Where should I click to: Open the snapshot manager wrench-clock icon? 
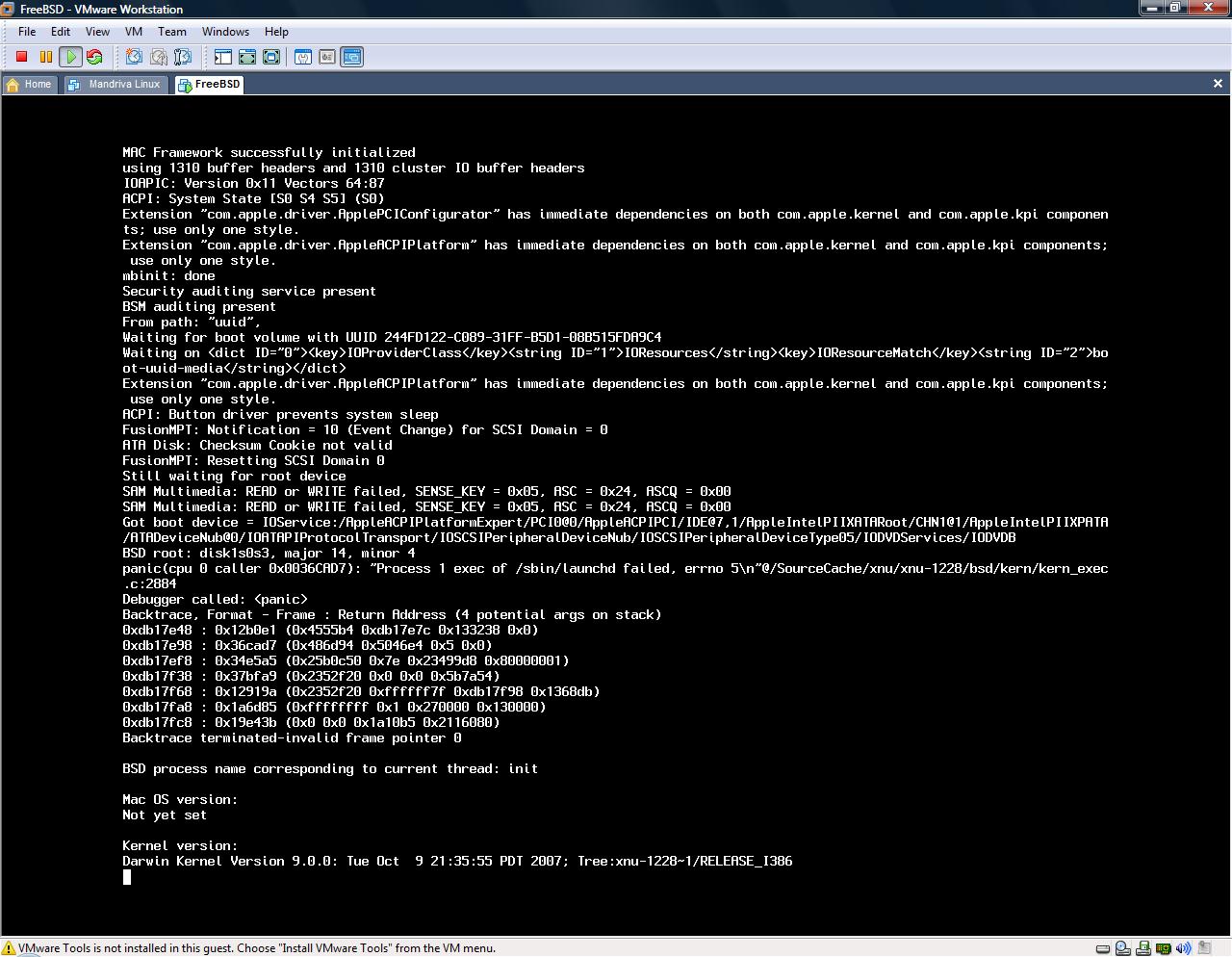pyautogui.click(x=183, y=57)
